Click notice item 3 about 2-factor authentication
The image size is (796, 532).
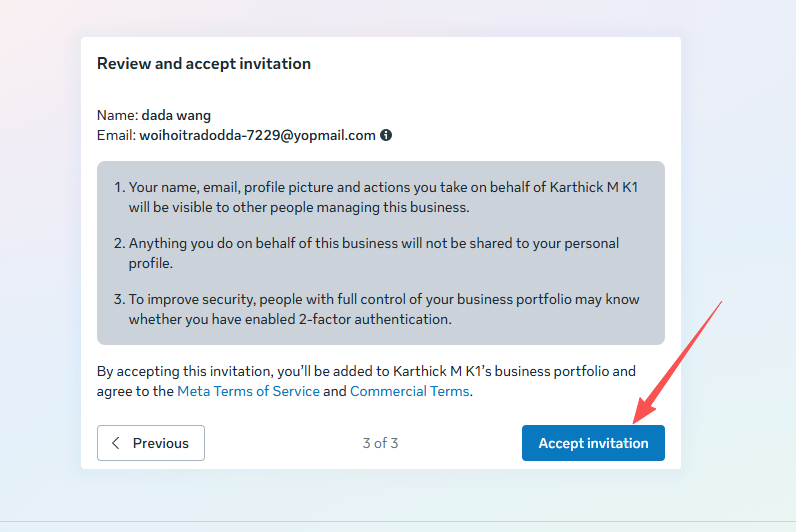tap(380, 309)
